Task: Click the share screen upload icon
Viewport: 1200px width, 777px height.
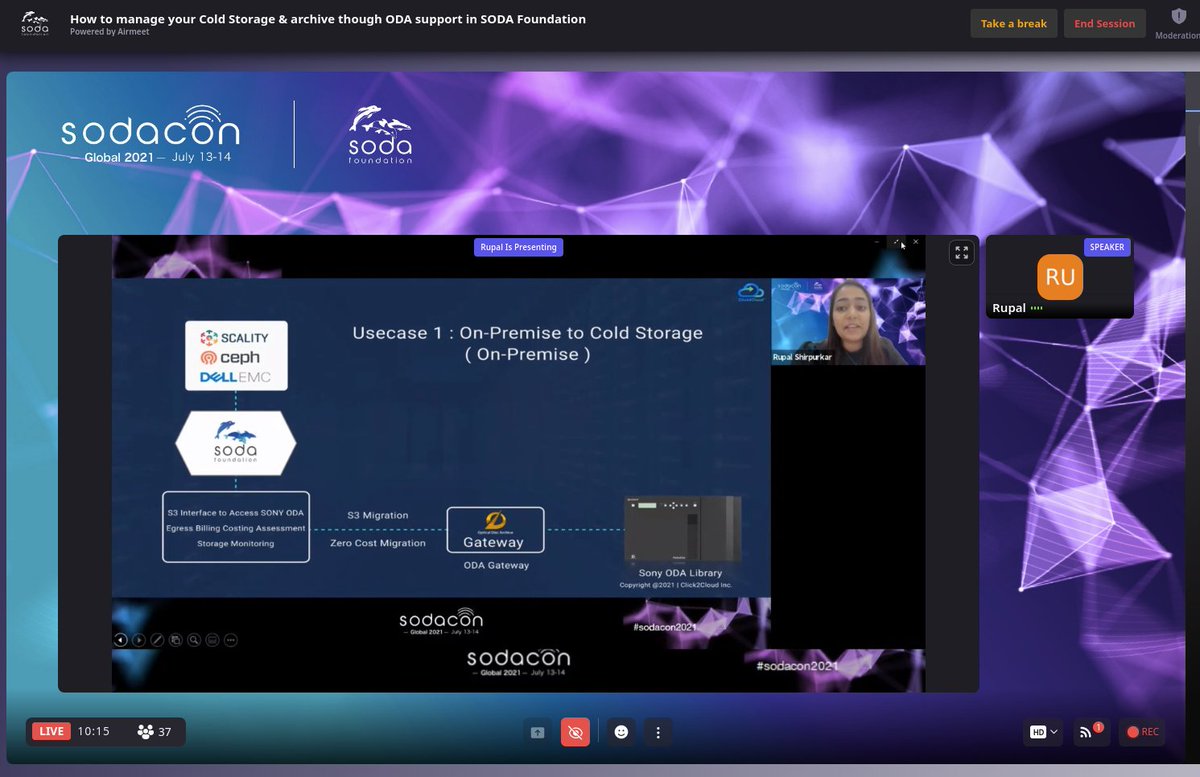Action: pyautogui.click(x=537, y=732)
